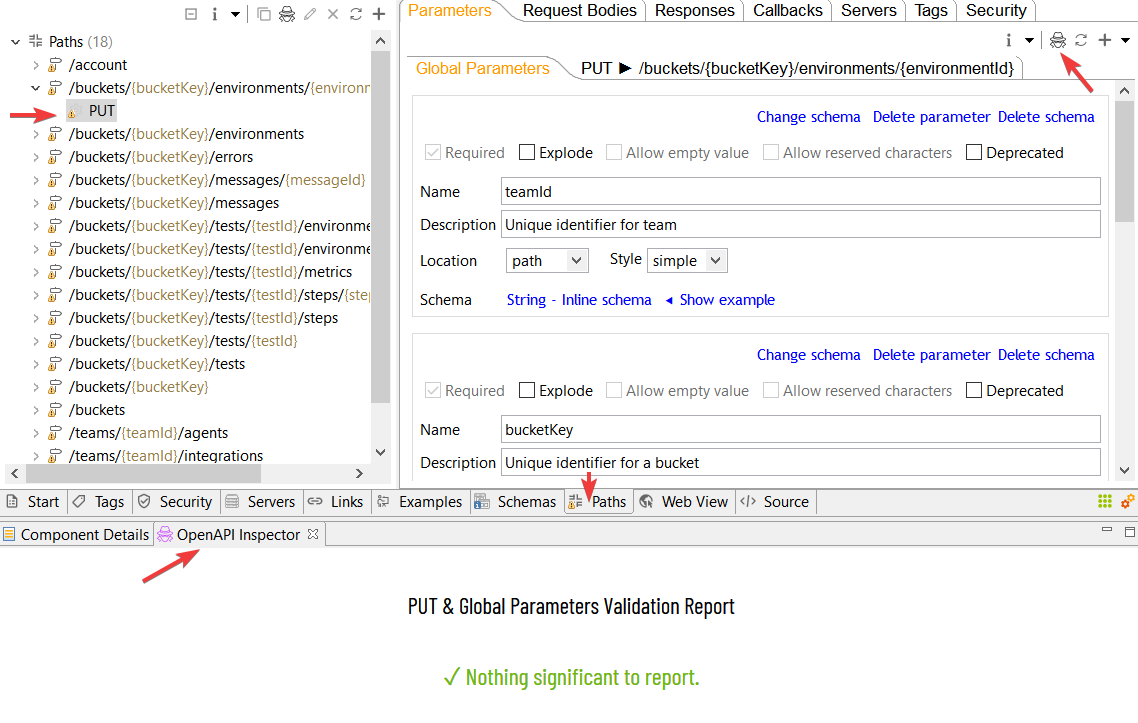This screenshot has height=723, width=1138.
Task: Switch to the Responses tab
Action: [x=695, y=10]
